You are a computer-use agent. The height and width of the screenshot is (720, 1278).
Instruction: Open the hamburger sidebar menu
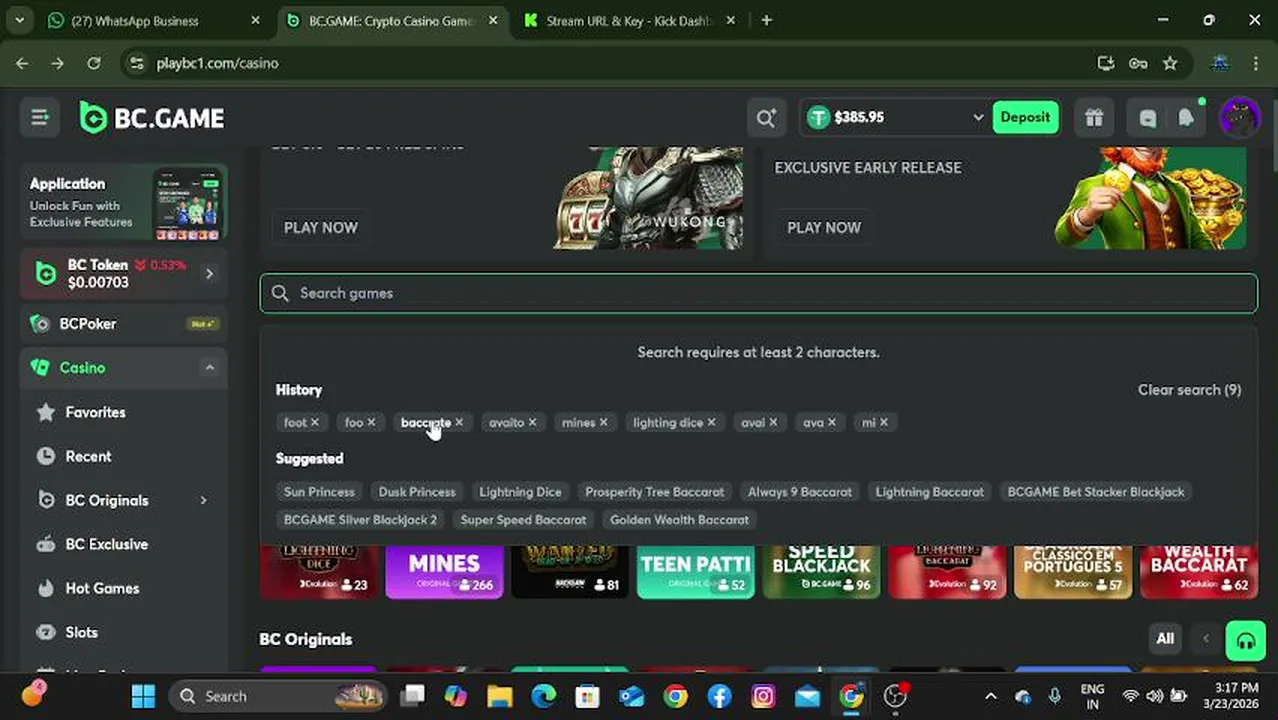point(40,118)
